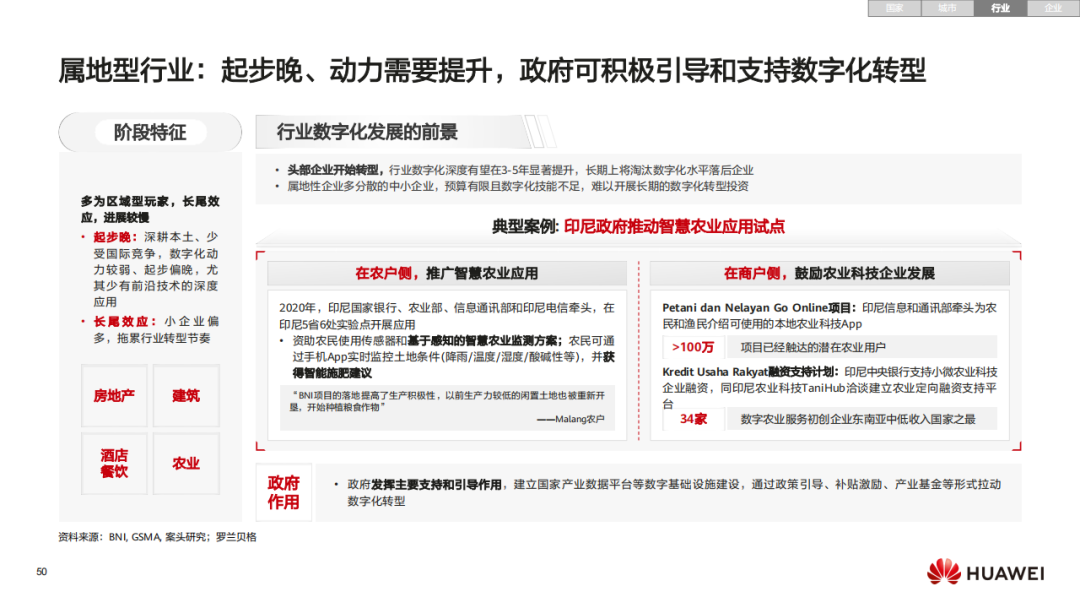Open the 企业 tab
This screenshot has height=608, width=1080.
(1052, 8)
